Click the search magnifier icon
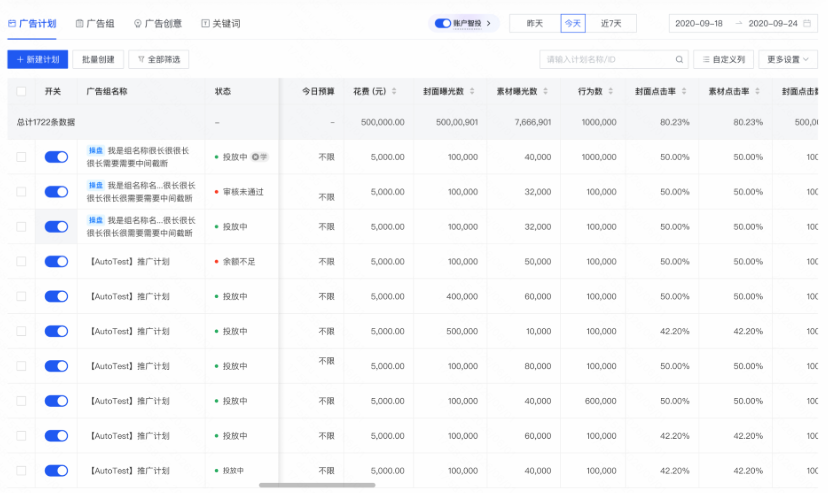This screenshot has width=828, height=493. 679,60
